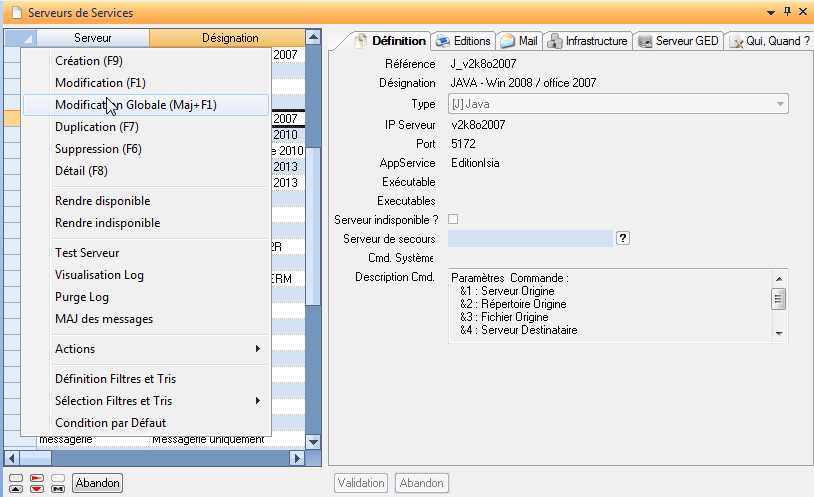Click the help icon beside Serveur de secours
This screenshot has width=814, height=497.
click(623, 238)
